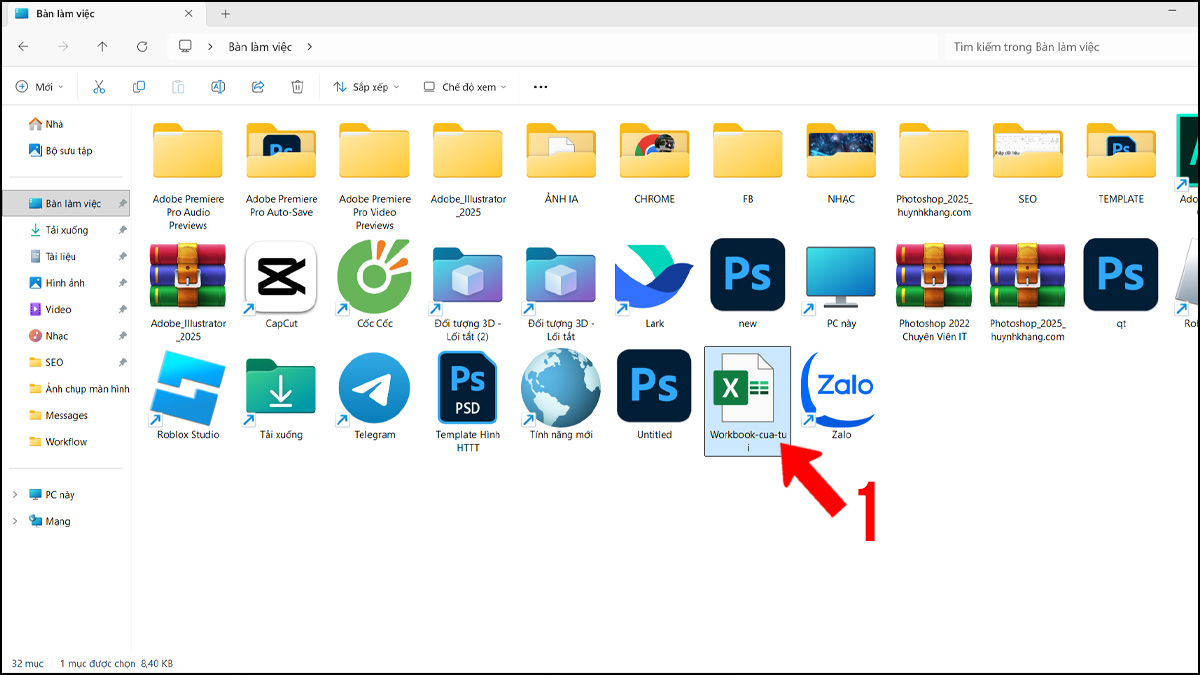This screenshot has height=675, width=1200.
Task: Click the chevron after Bàn làm việc in address bar
Action: (x=310, y=47)
